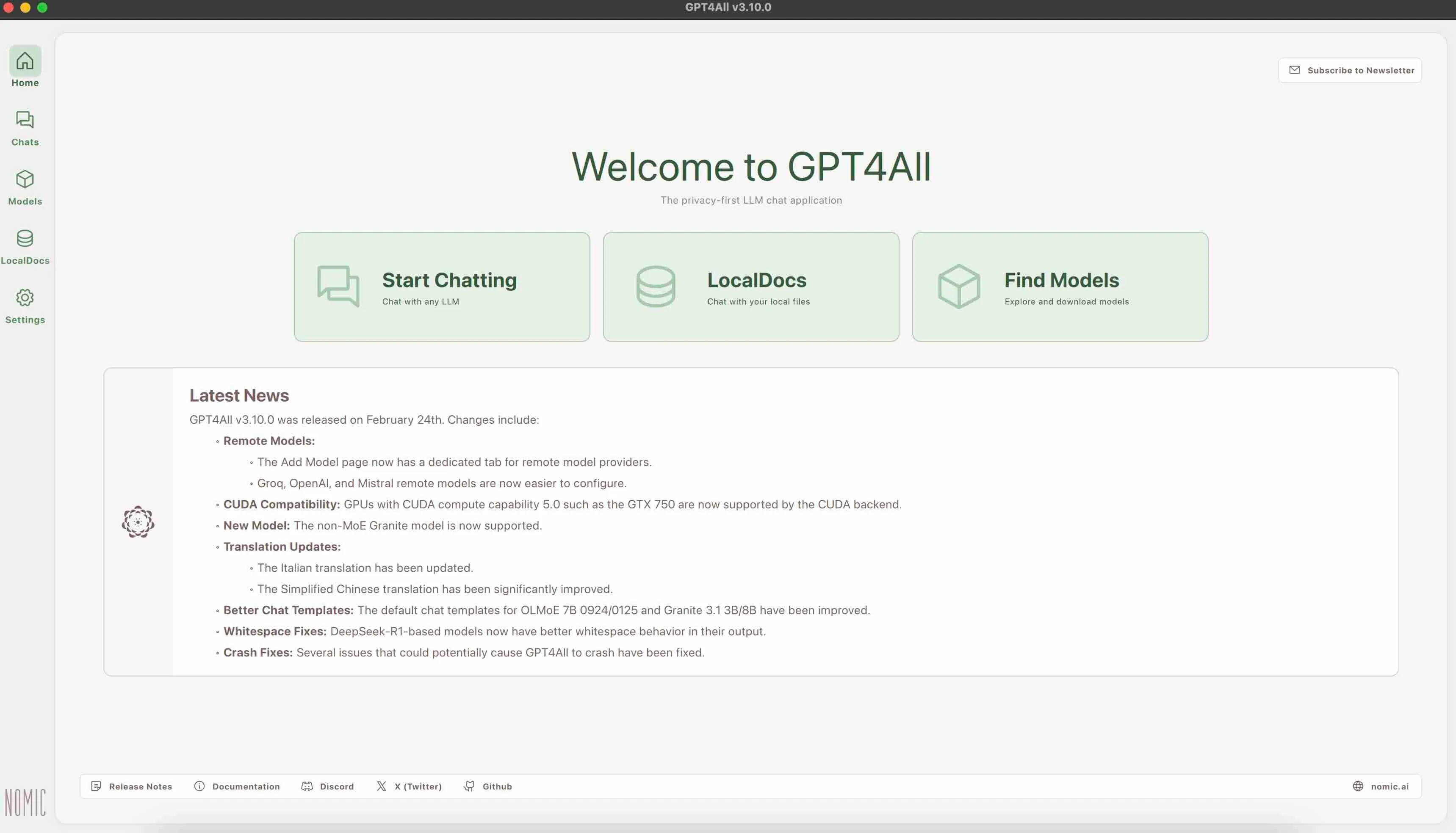Screen dimensions: 1456x833
Task: Click the Github logo icon
Action: (x=469, y=786)
